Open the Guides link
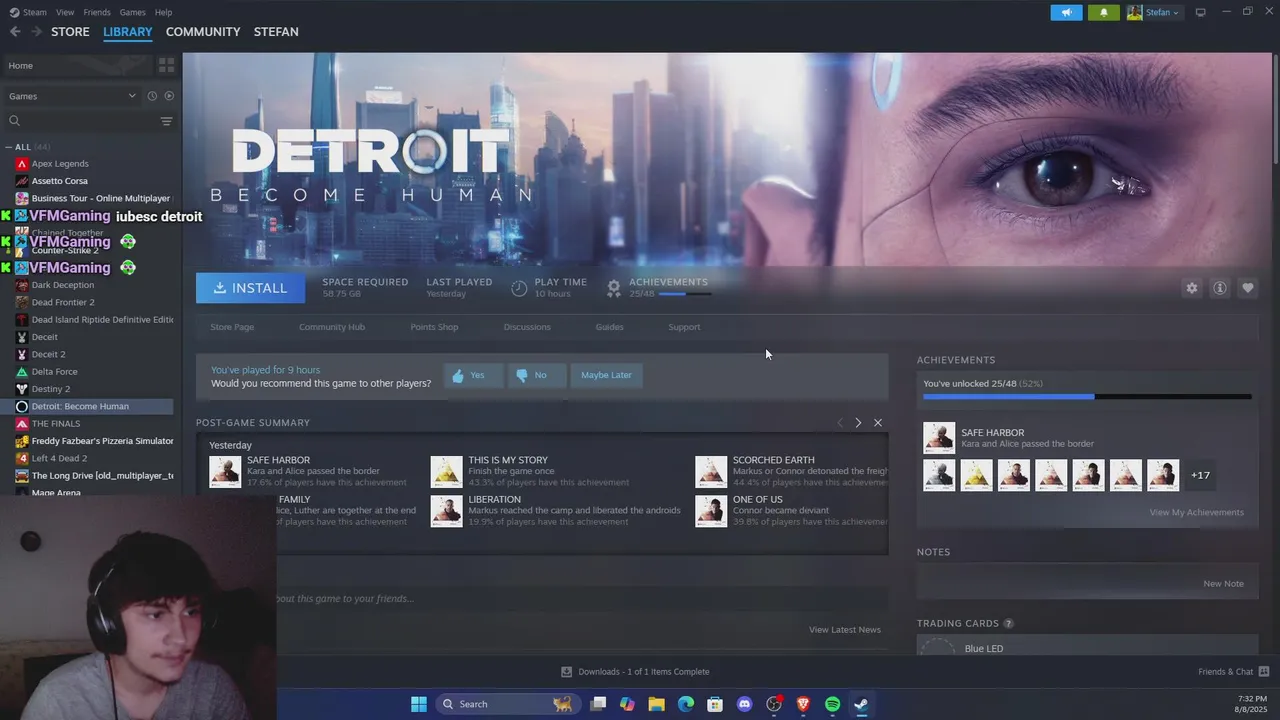Image resolution: width=1280 pixels, height=720 pixels. (609, 327)
